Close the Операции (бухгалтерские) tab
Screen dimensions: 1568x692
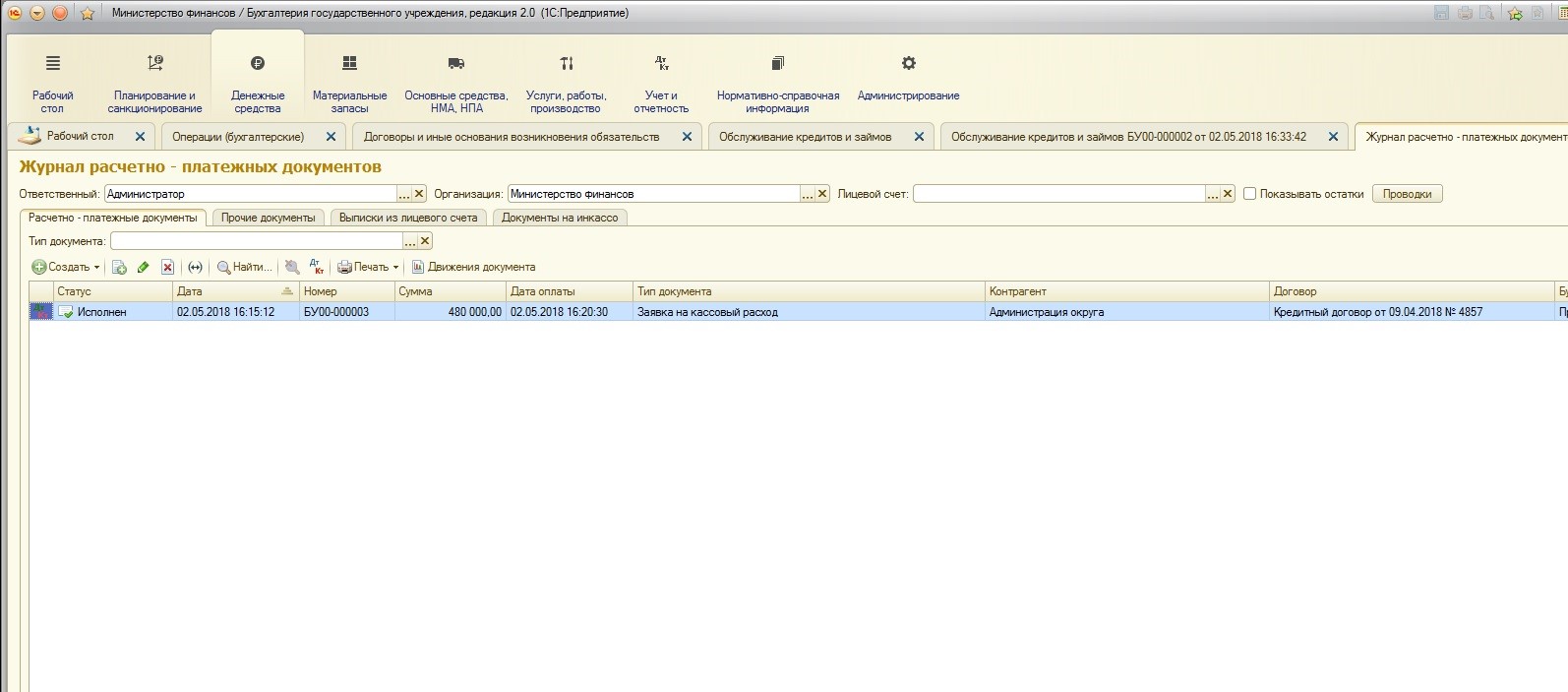click(331, 137)
